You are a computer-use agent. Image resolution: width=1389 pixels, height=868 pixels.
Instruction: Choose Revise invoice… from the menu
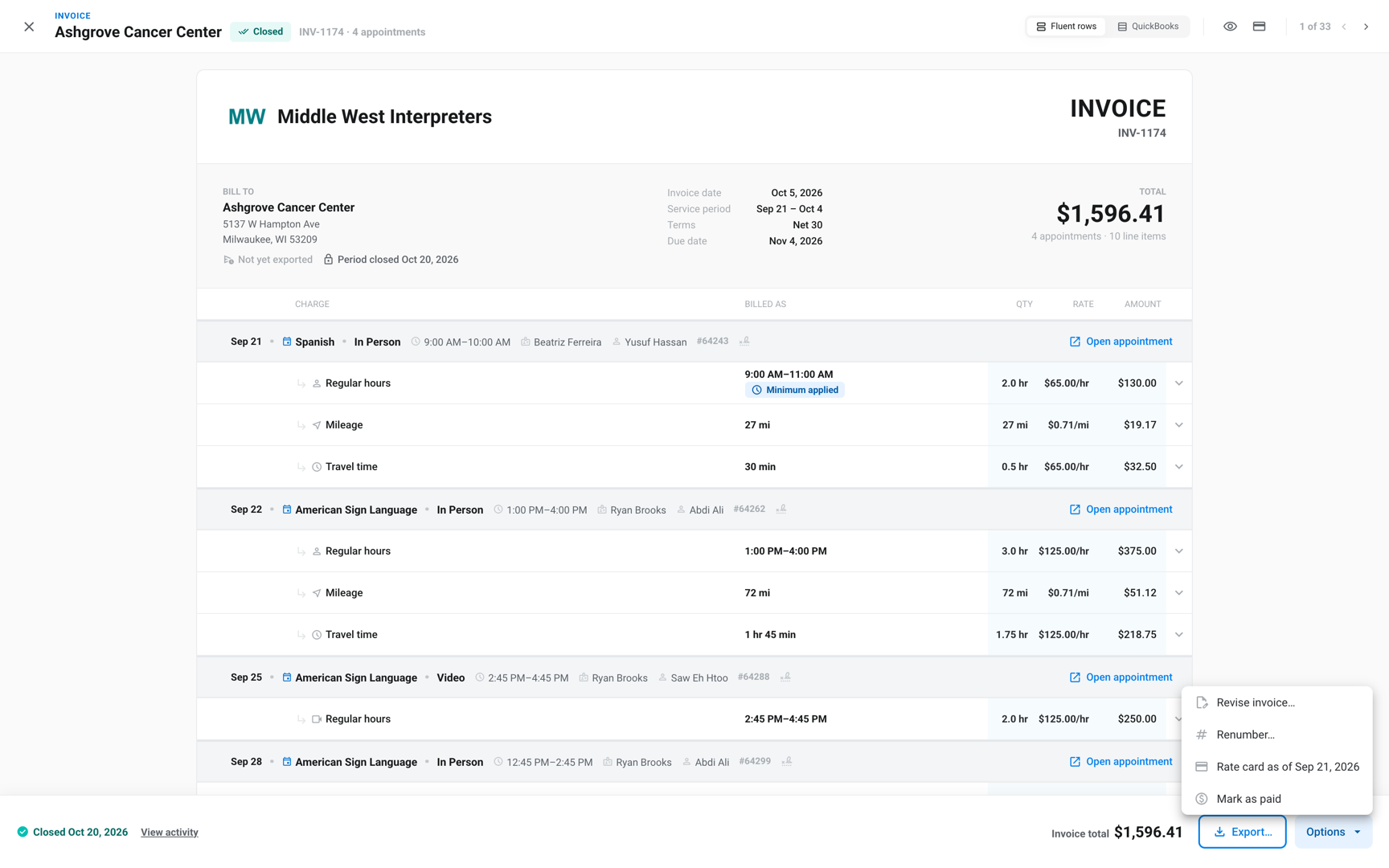coord(1277,702)
